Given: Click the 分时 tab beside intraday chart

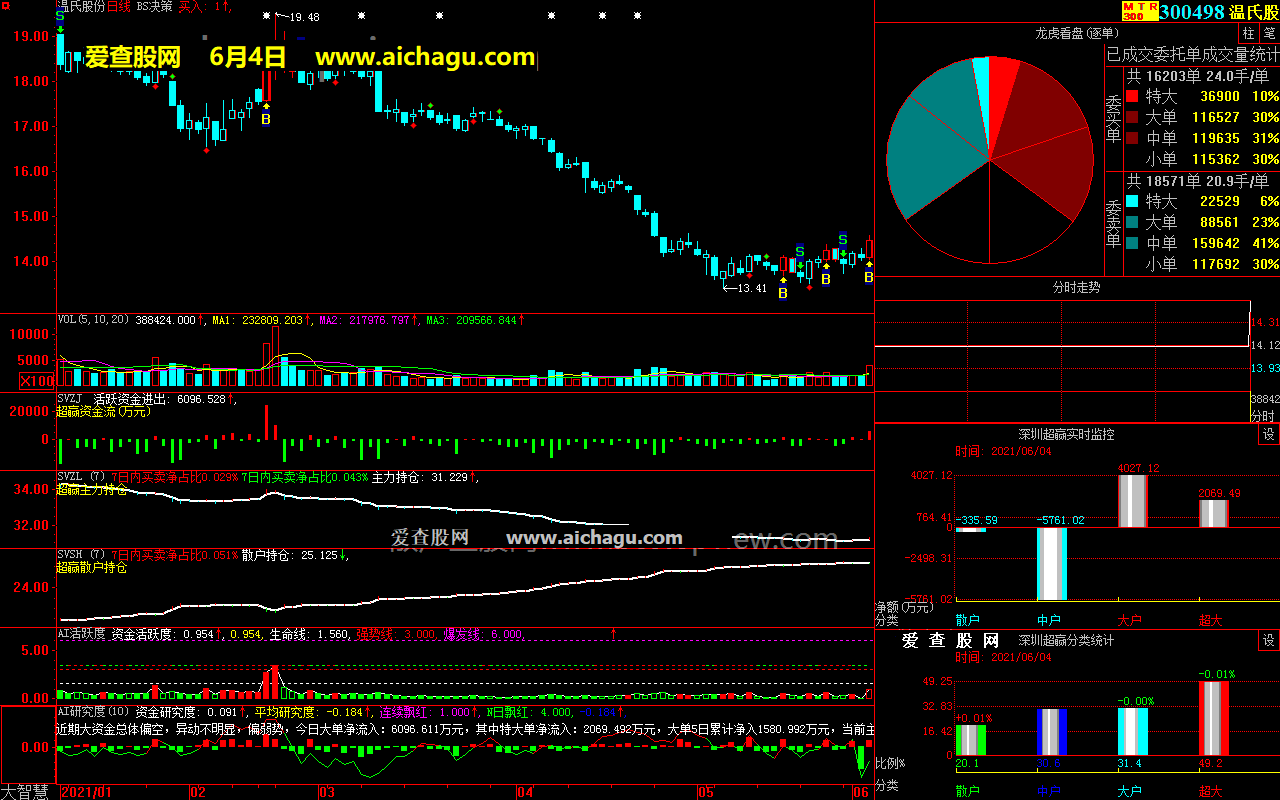Looking at the screenshot, I should pyautogui.click(x=1263, y=415).
